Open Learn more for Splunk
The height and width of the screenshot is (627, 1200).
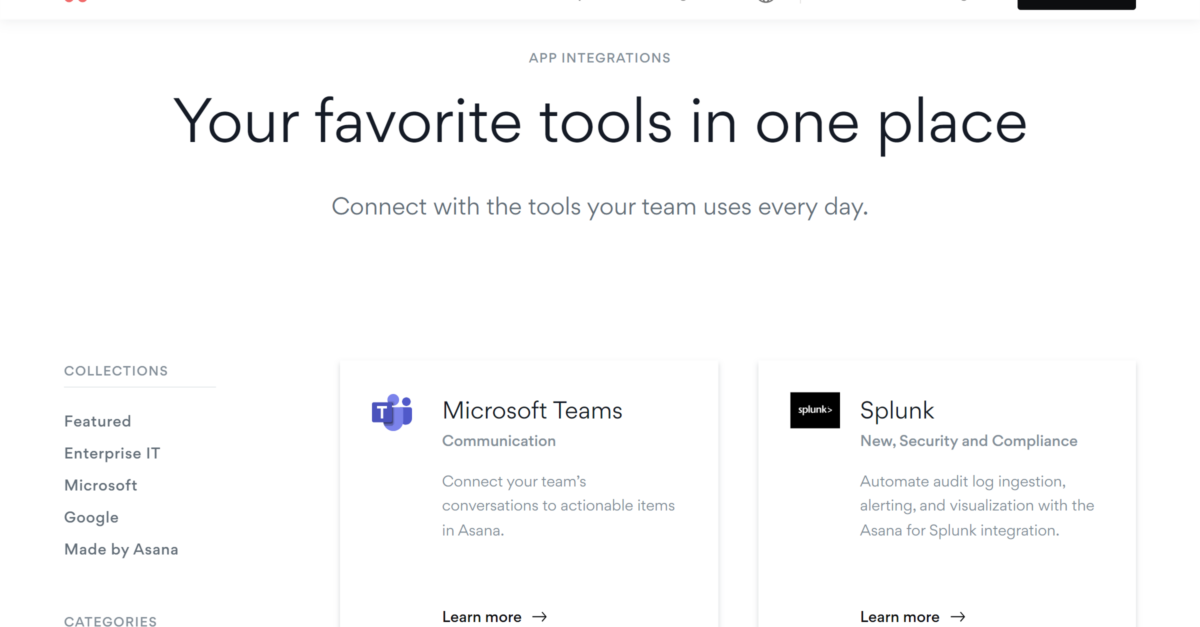[x=900, y=617]
